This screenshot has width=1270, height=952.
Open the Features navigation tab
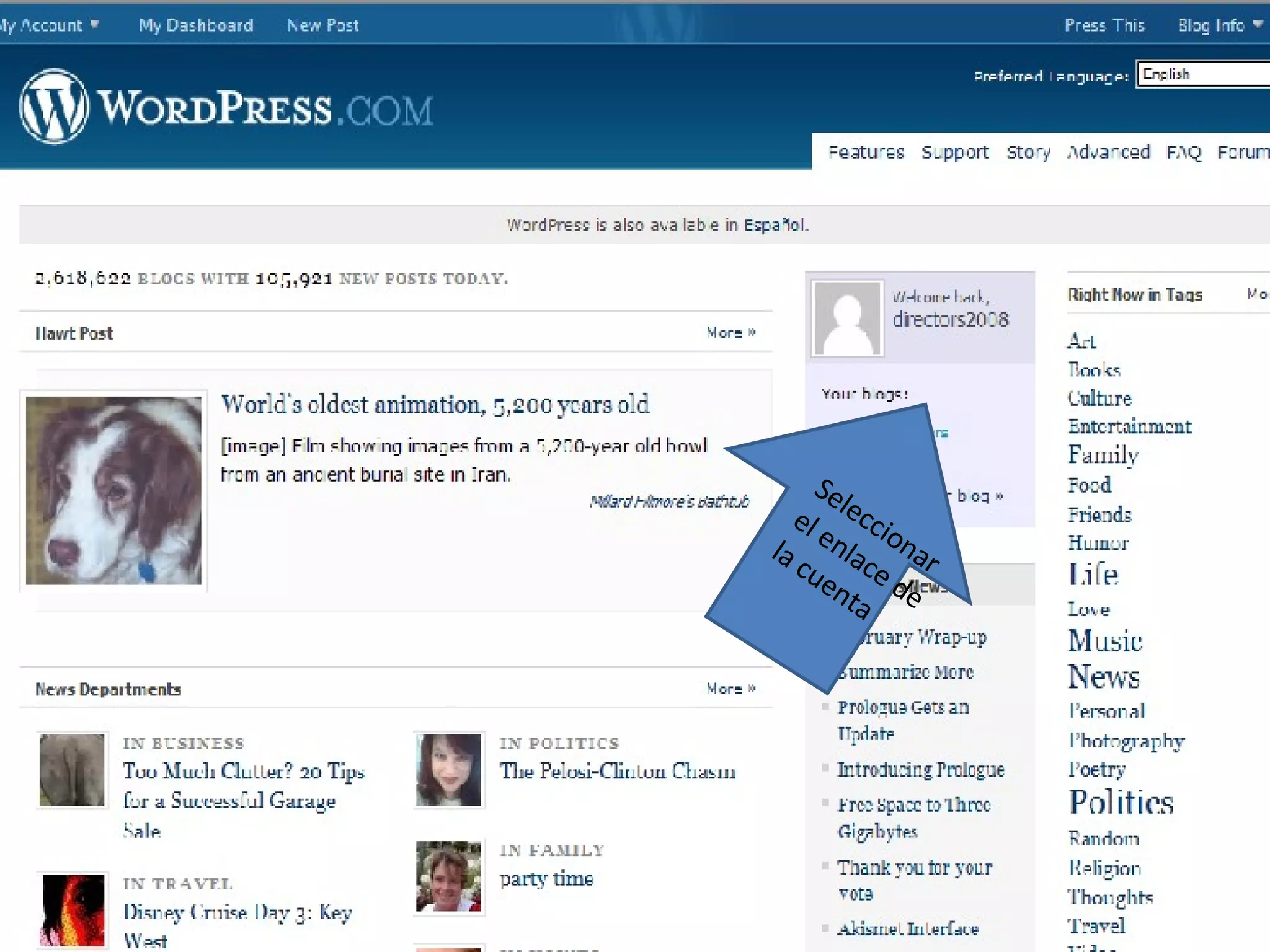(866, 152)
